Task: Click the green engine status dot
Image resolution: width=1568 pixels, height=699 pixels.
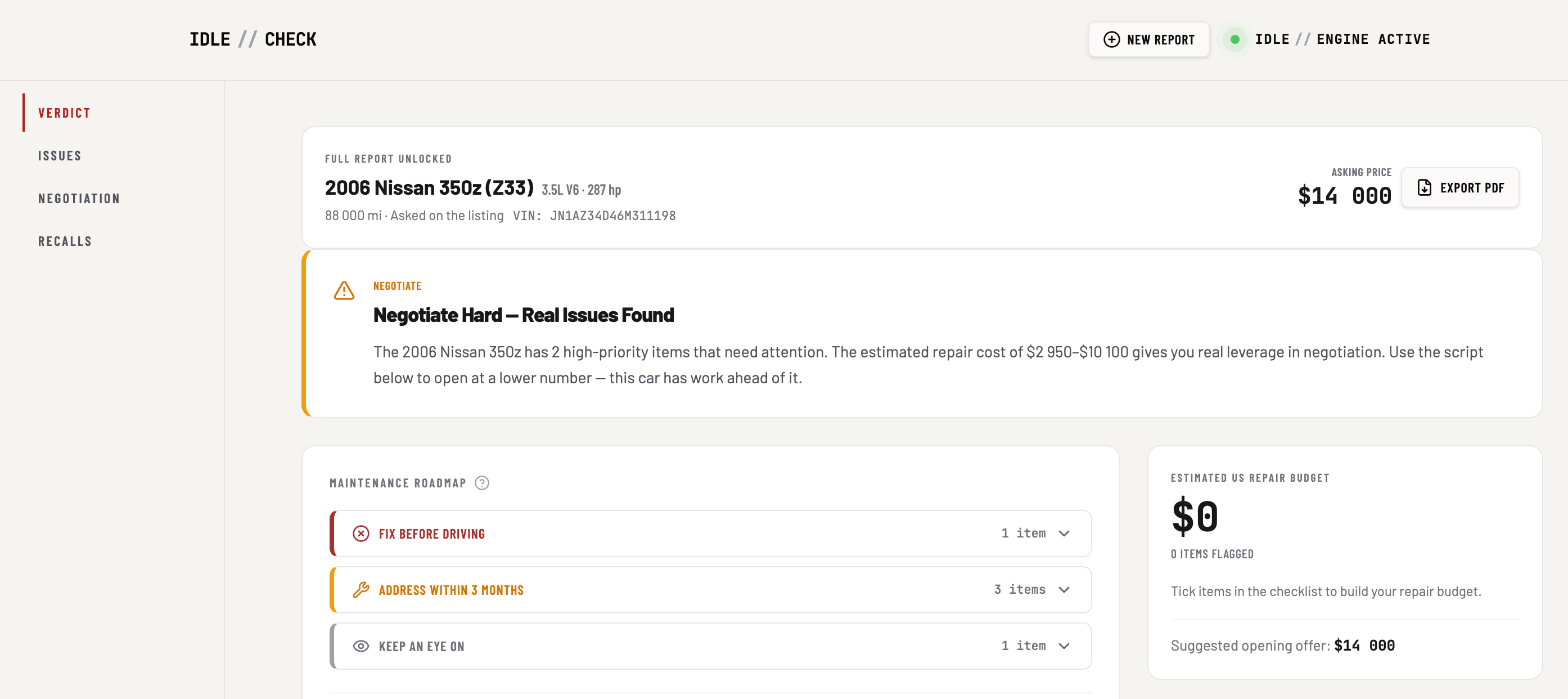Action: coord(1235,39)
